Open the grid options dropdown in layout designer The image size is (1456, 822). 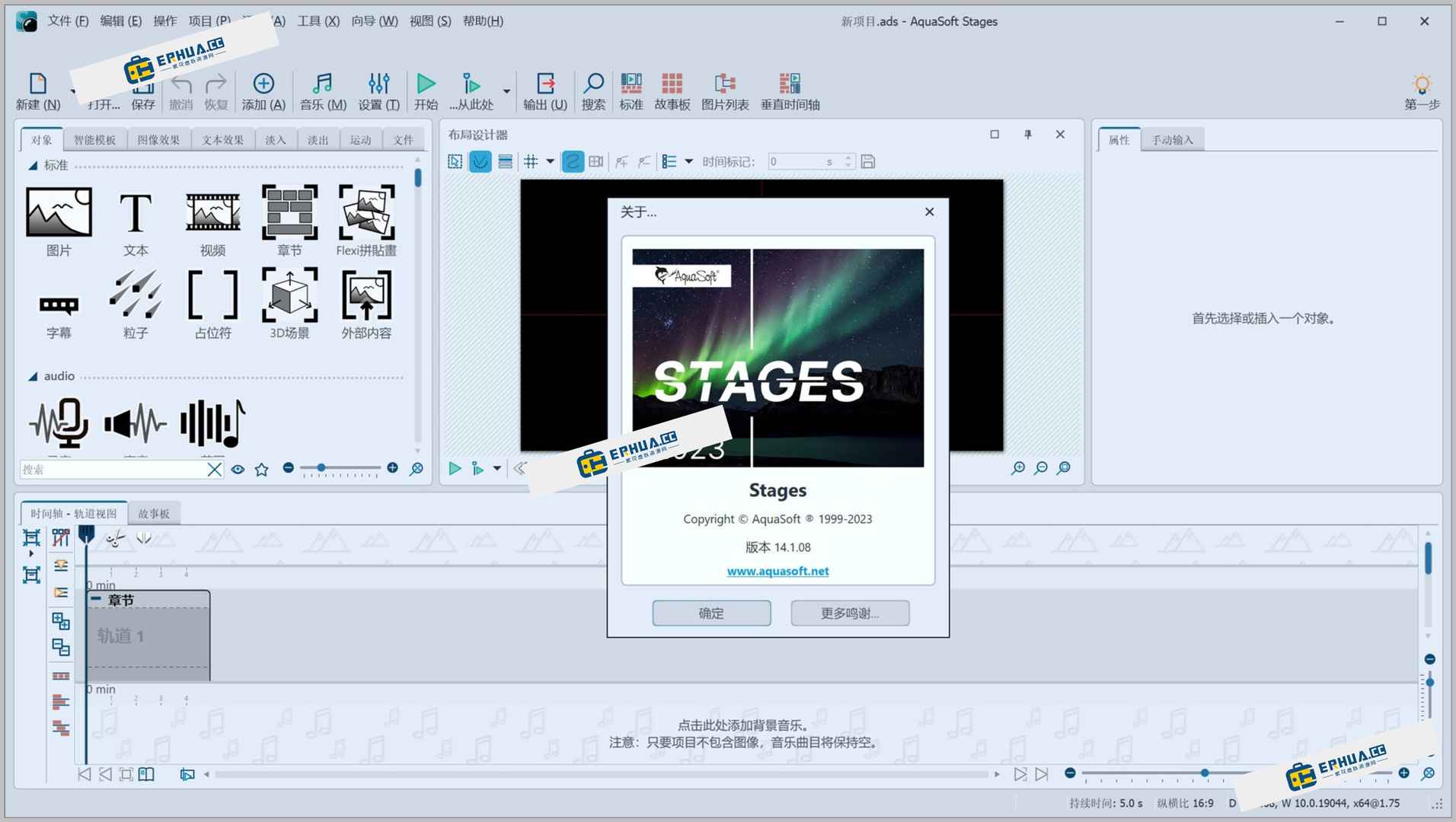tap(551, 161)
